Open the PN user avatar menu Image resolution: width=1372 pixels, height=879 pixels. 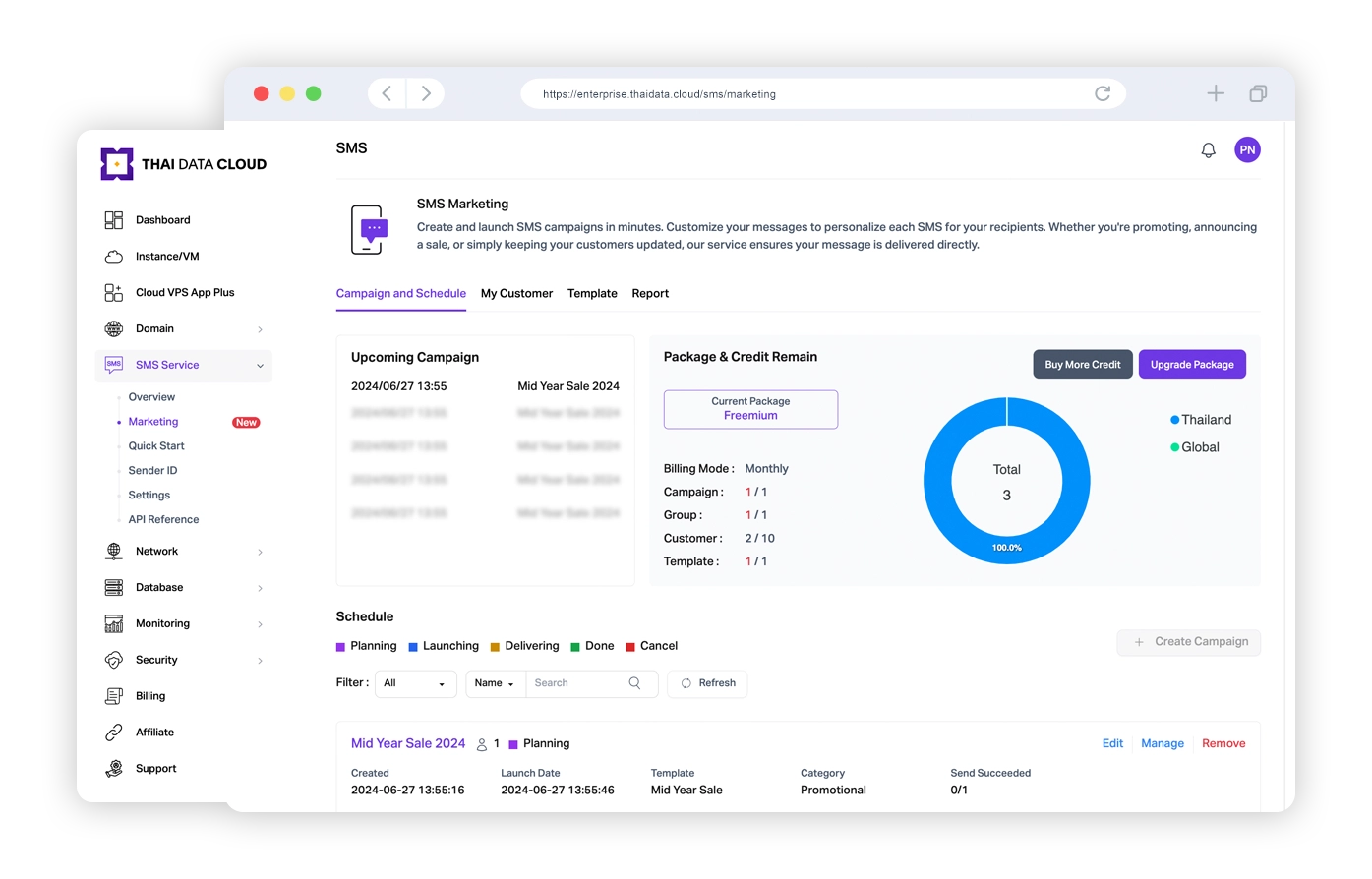pyautogui.click(x=1247, y=150)
